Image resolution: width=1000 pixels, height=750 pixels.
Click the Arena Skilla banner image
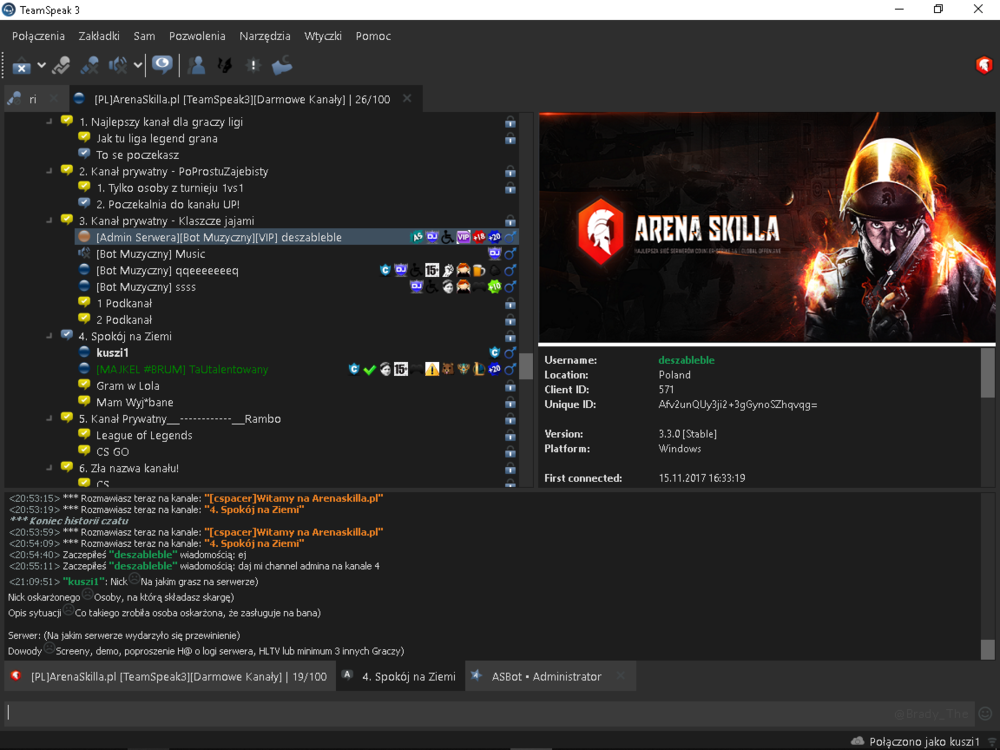coord(767,228)
